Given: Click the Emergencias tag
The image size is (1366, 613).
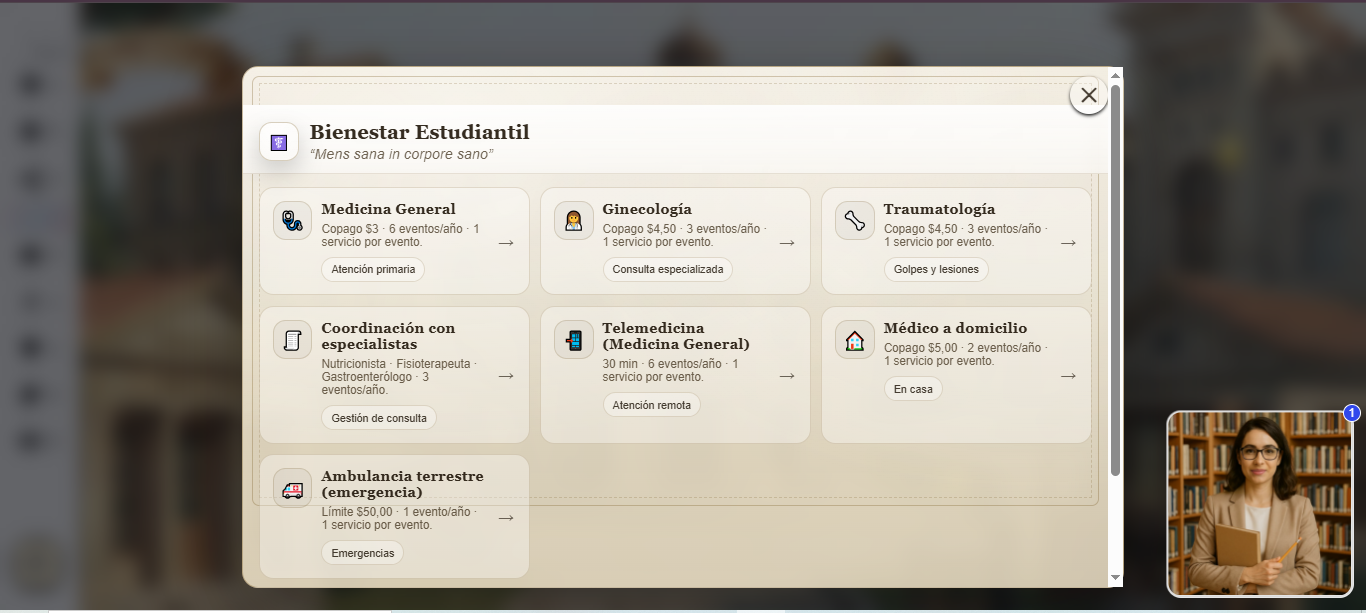Looking at the screenshot, I should click(x=362, y=553).
